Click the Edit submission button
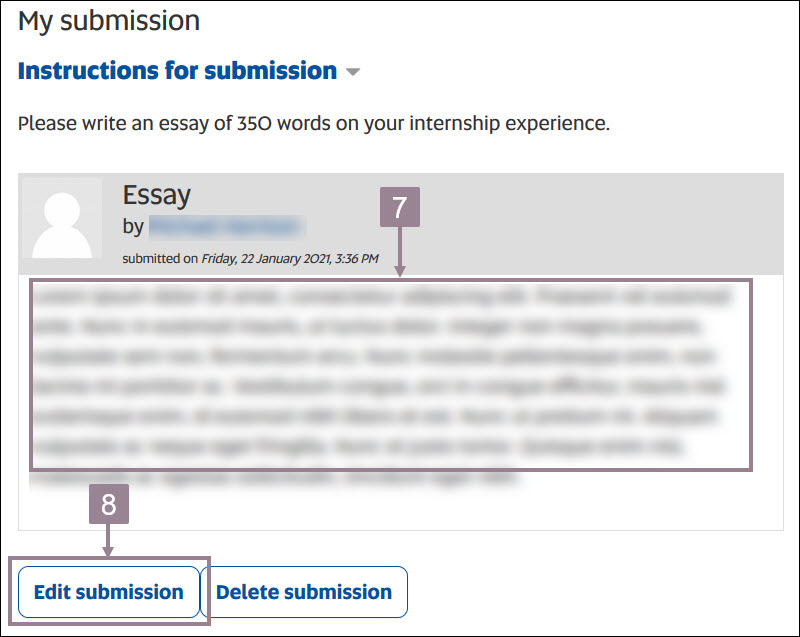The image size is (800, 637). tap(108, 591)
